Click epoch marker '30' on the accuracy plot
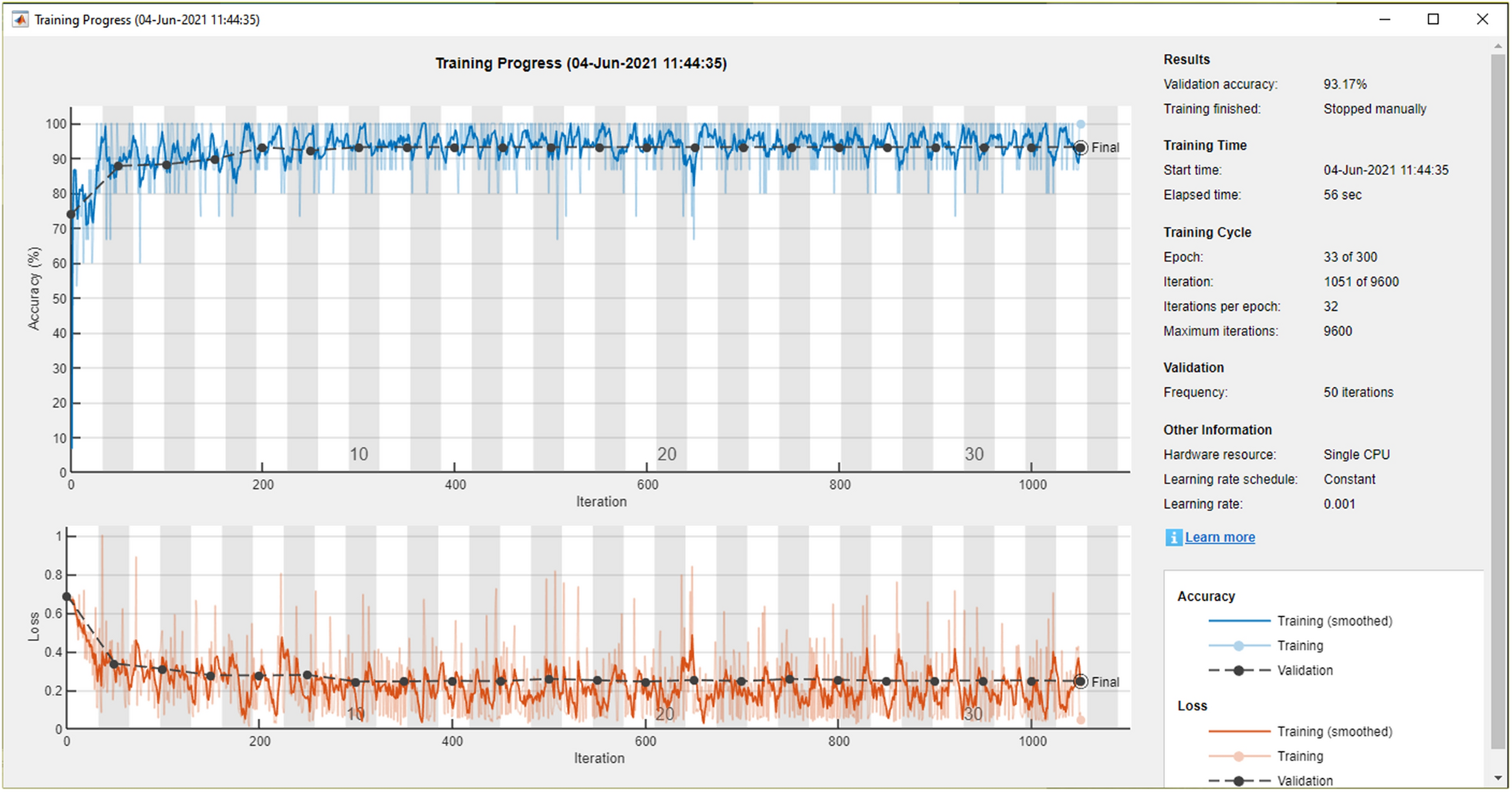Viewport: 1512px width, 792px height. point(974,454)
